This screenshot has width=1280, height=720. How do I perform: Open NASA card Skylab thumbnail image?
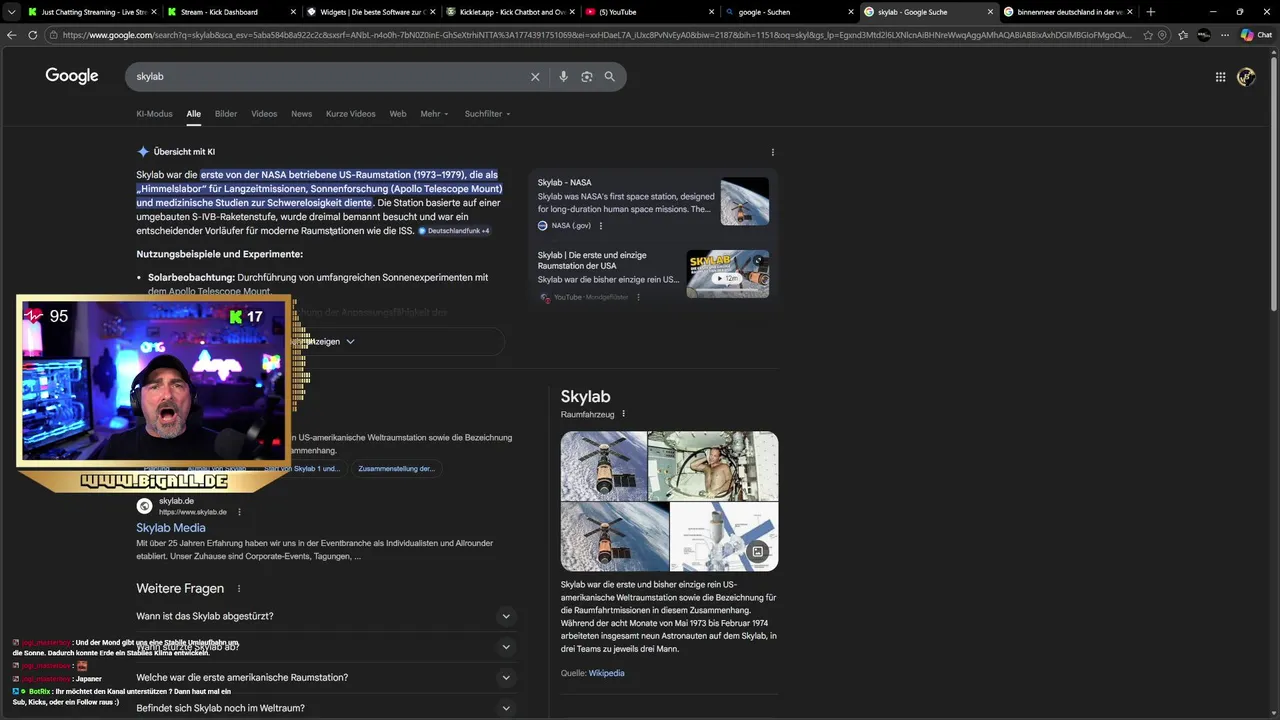[745, 201]
